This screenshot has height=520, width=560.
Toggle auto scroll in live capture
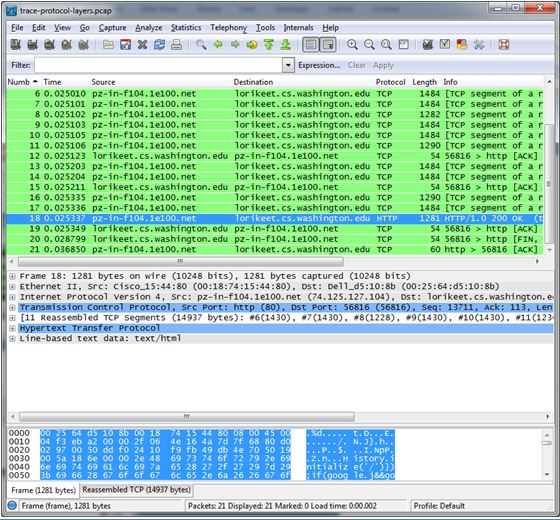click(x=328, y=45)
